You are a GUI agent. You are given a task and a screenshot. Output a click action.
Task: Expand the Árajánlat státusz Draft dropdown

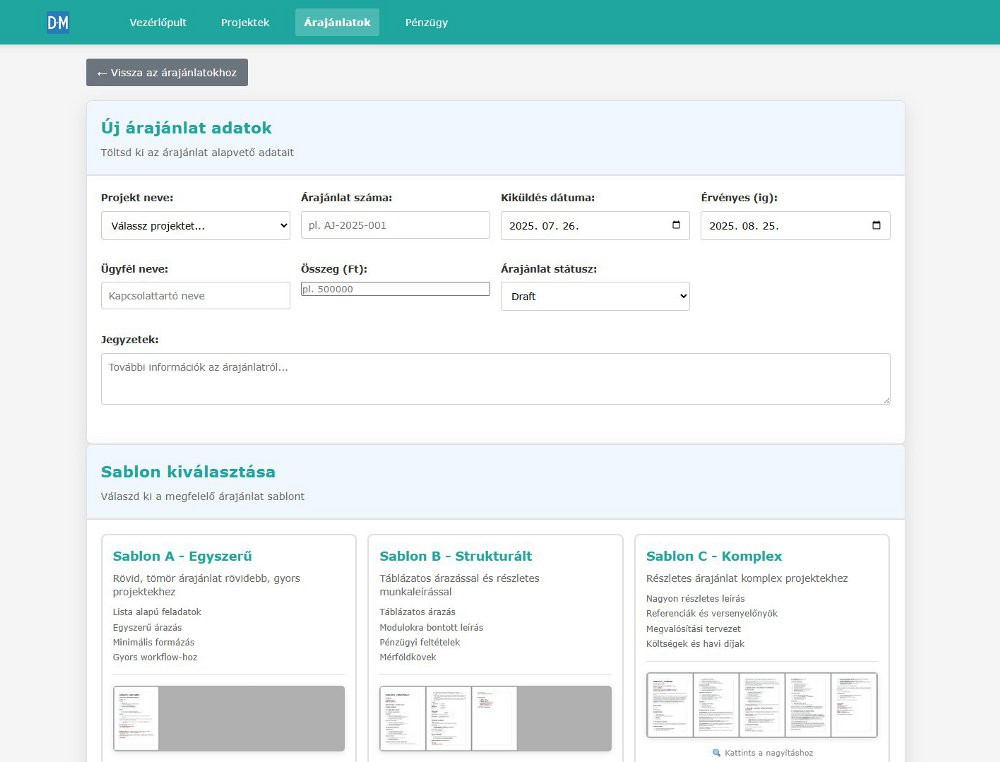(595, 297)
